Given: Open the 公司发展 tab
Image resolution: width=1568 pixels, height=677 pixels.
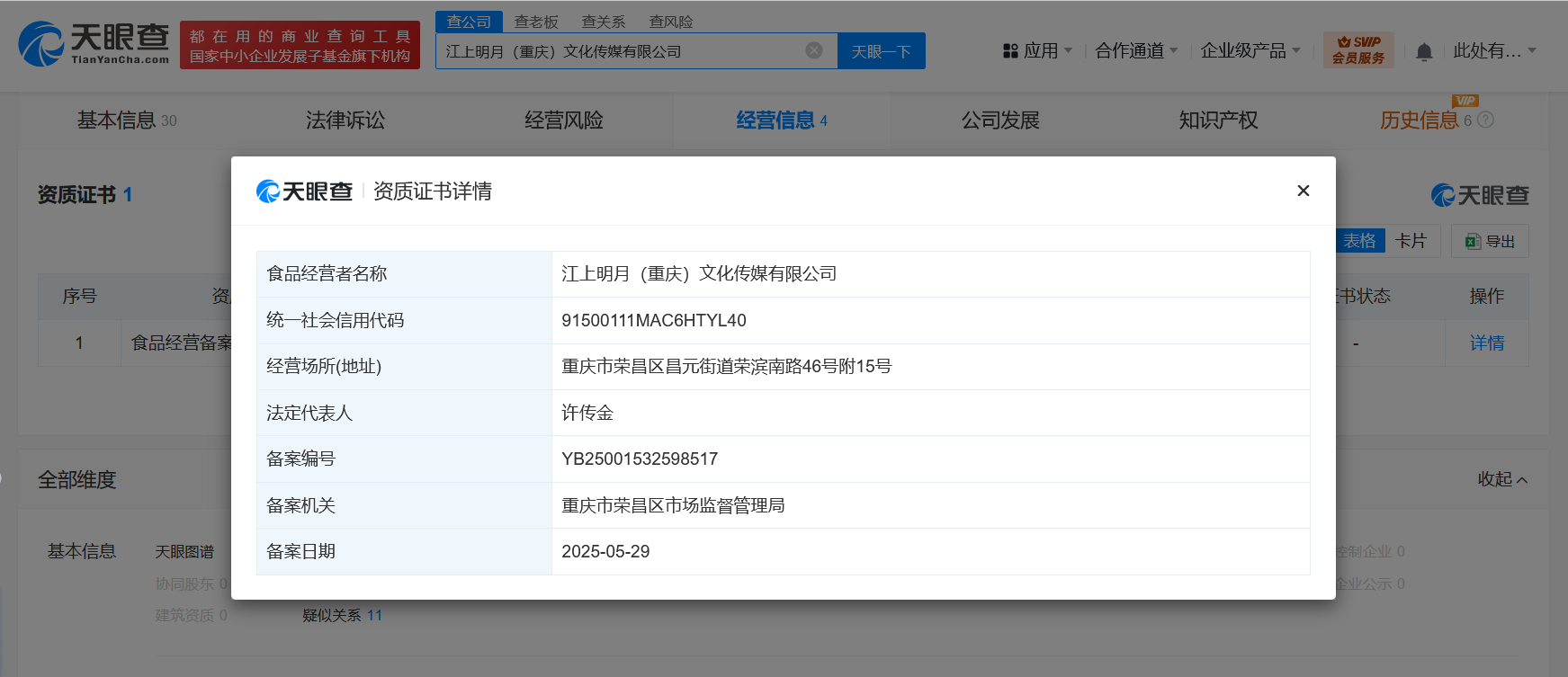Looking at the screenshot, I should (x=1000, y=120).
